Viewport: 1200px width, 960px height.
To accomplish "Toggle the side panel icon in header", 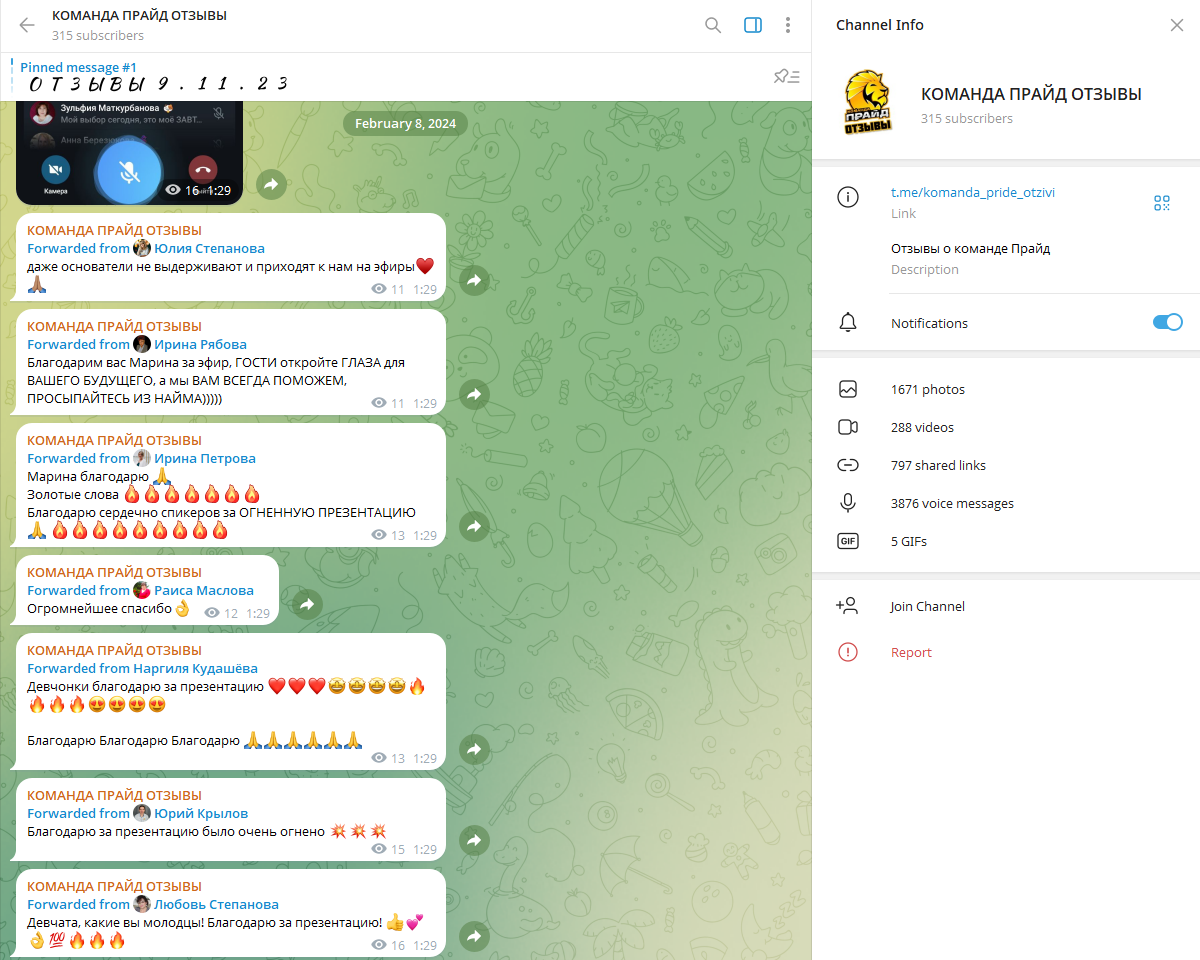I will (x=753, y=25).
